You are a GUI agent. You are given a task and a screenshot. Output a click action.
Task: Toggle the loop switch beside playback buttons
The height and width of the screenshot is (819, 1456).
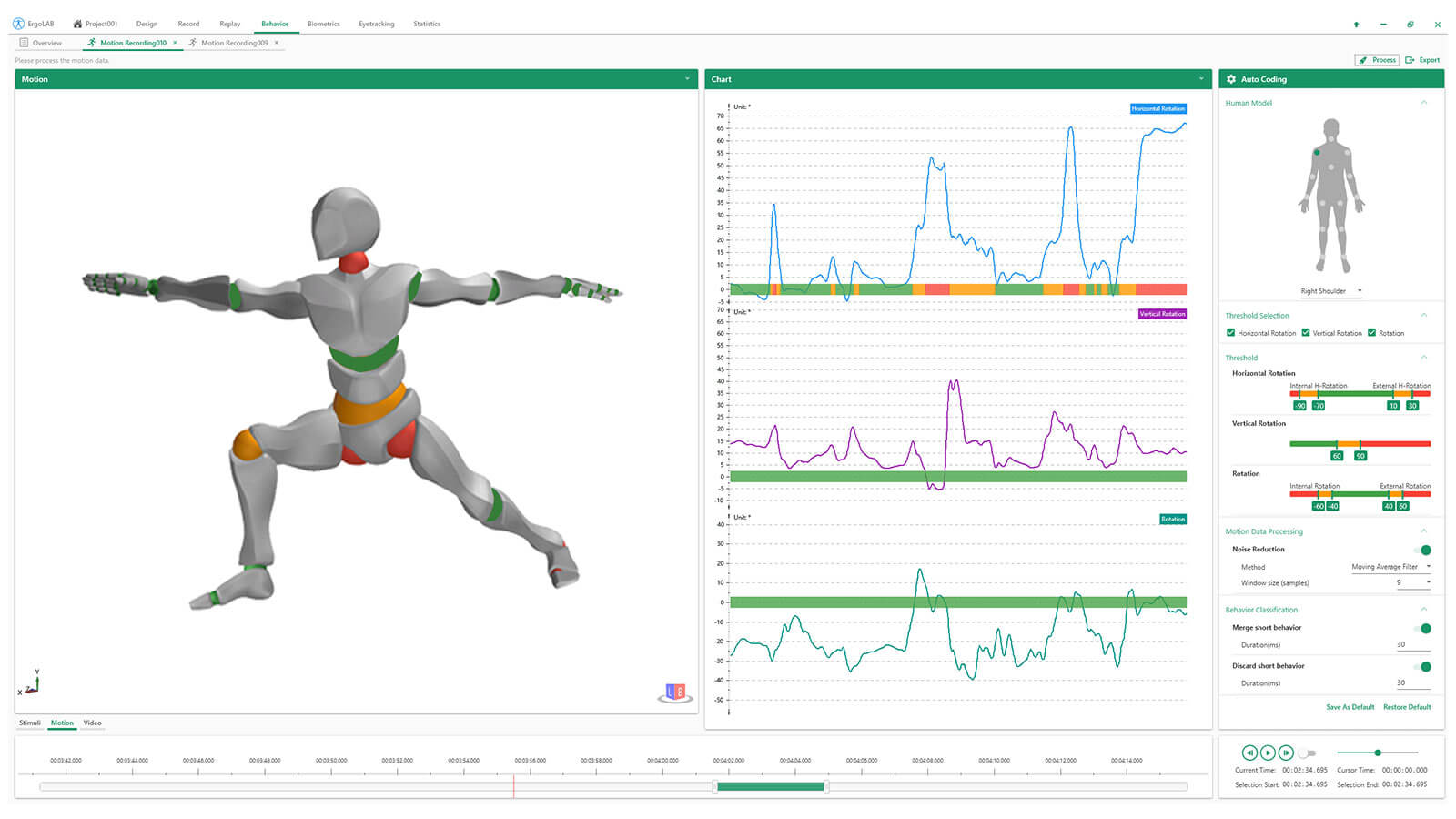click(1308, 753)
